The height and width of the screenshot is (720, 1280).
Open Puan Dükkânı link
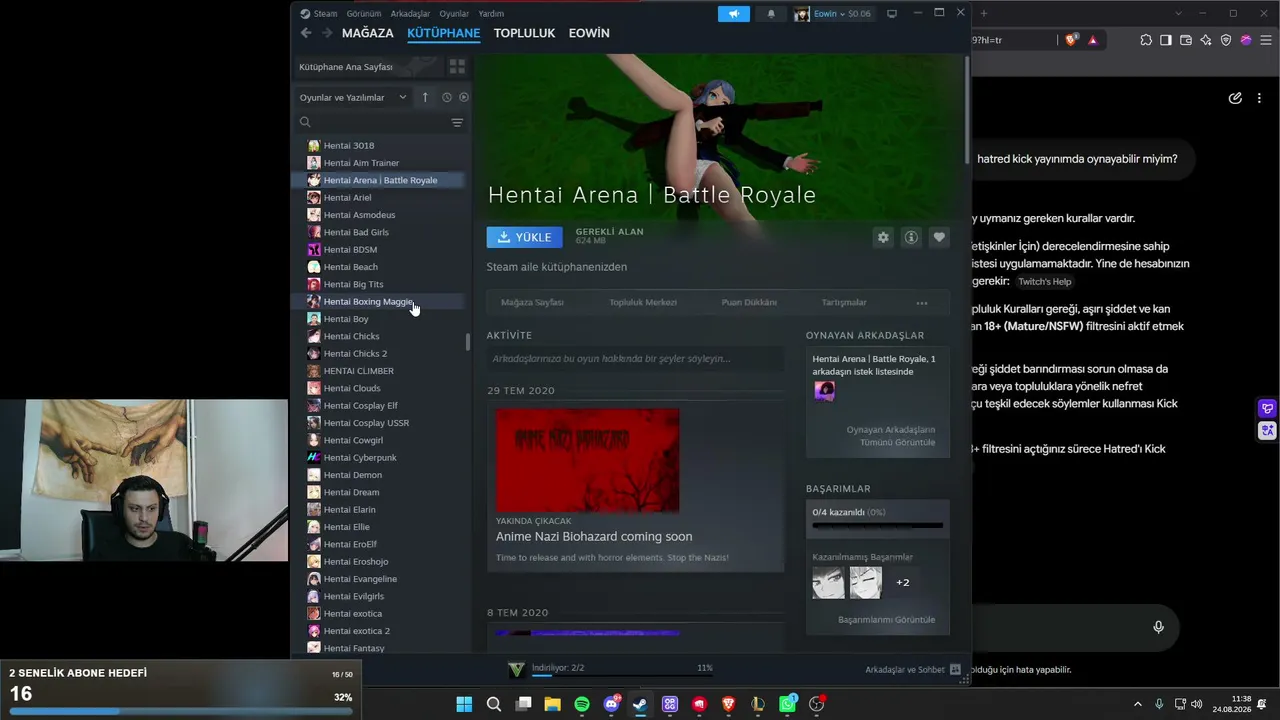pyautogui.click(x=749, y=302)
